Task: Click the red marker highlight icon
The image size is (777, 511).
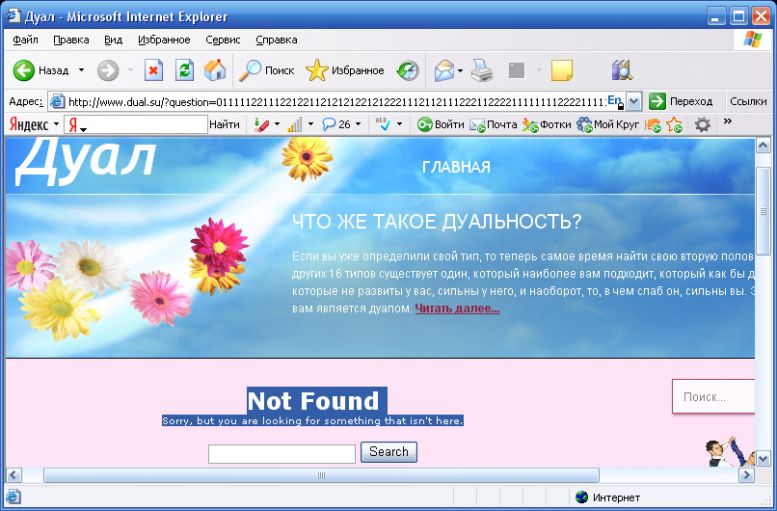Action: 261,124
